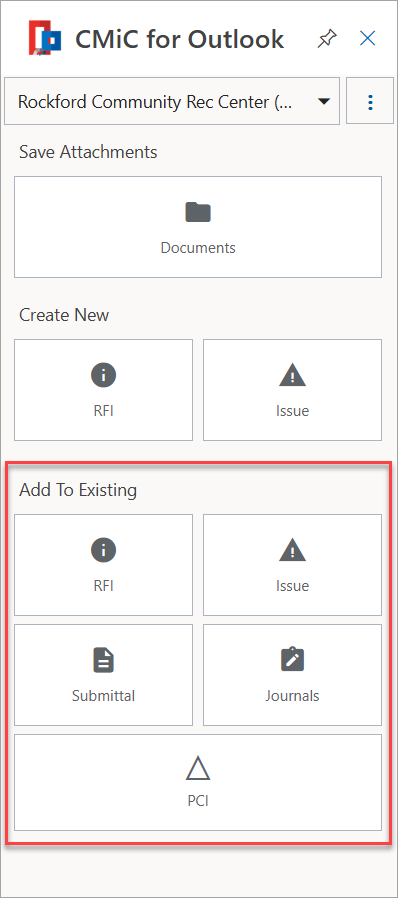Screen dimensions: 398x898
Task: Save attachments to Documents tile
Action: [198, 227]
